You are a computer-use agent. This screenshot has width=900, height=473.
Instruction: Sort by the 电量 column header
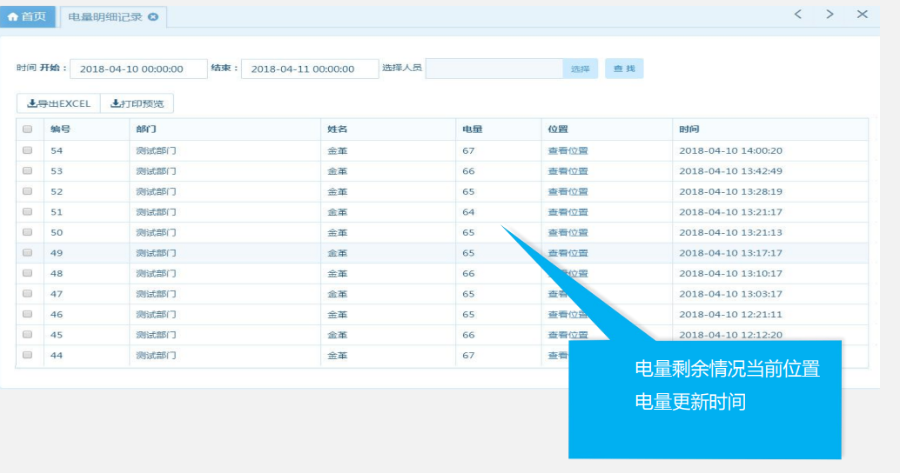coord(472,129)
